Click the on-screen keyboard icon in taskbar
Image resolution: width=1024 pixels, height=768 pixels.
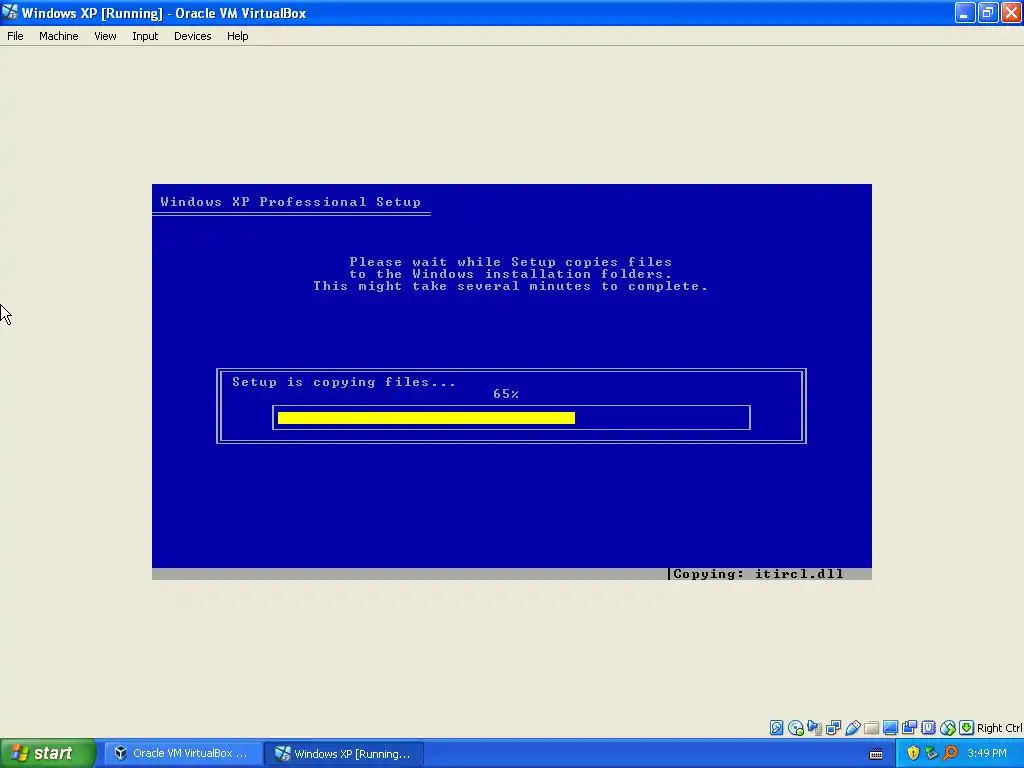point(876,754)
